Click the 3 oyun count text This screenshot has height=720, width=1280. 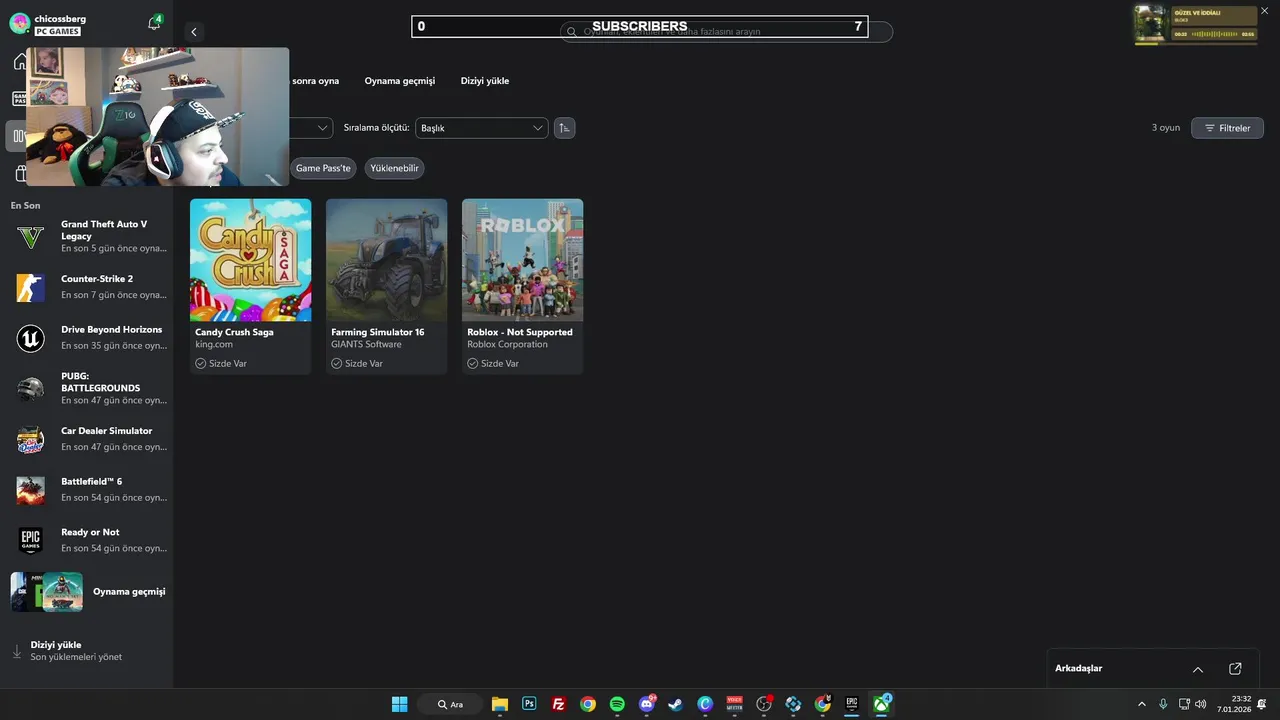pyautogui.click(x=1166, y=128)
